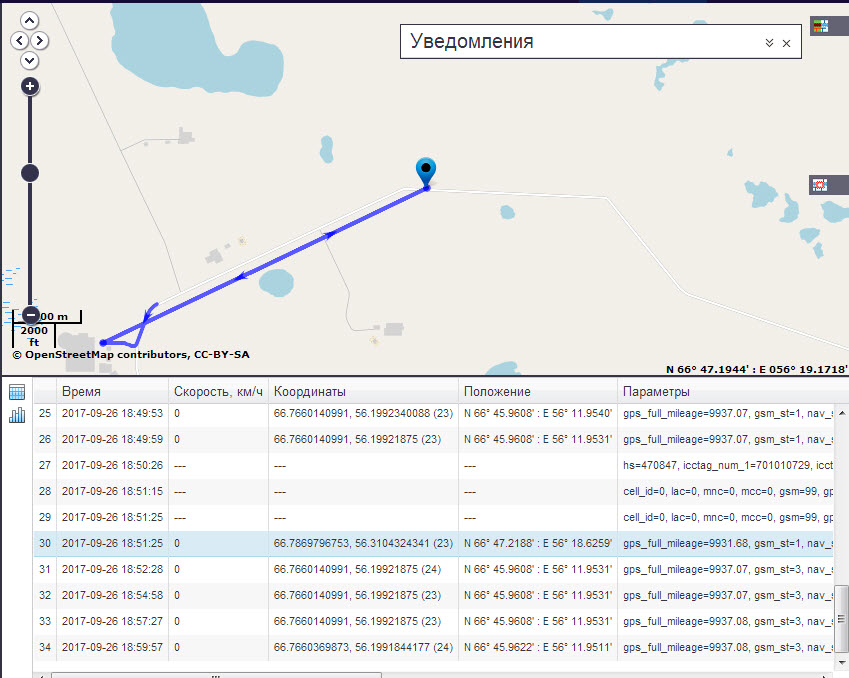Open the bar chart statistics view icon

pyautogui.click(x=16, y=415)
